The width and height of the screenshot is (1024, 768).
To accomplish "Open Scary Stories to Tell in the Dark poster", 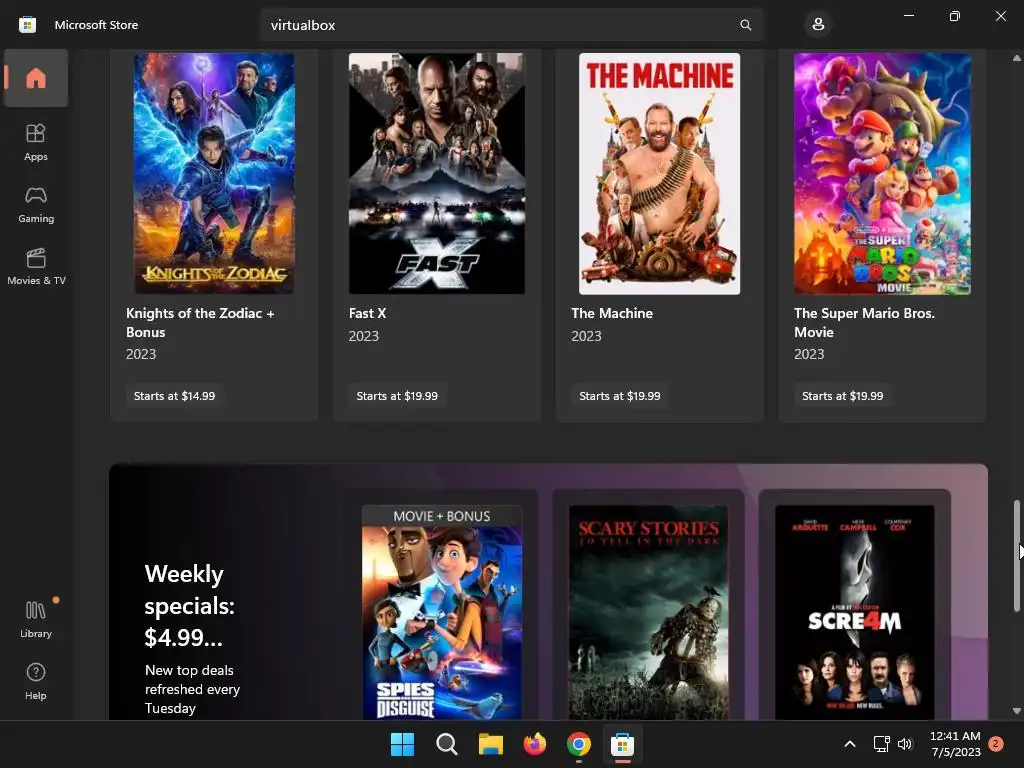I will 648,612.
